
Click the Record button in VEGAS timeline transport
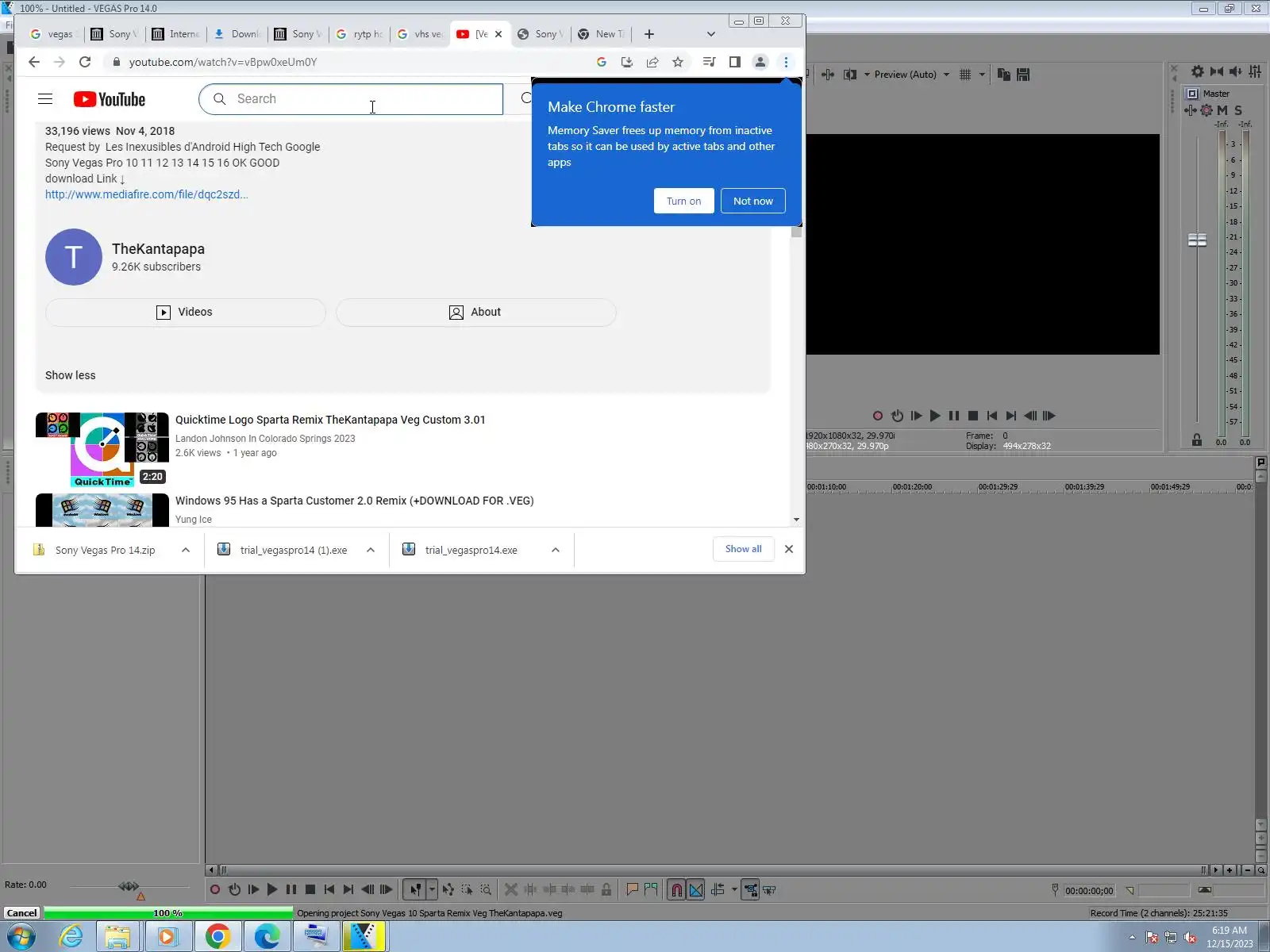pos(215,890)
